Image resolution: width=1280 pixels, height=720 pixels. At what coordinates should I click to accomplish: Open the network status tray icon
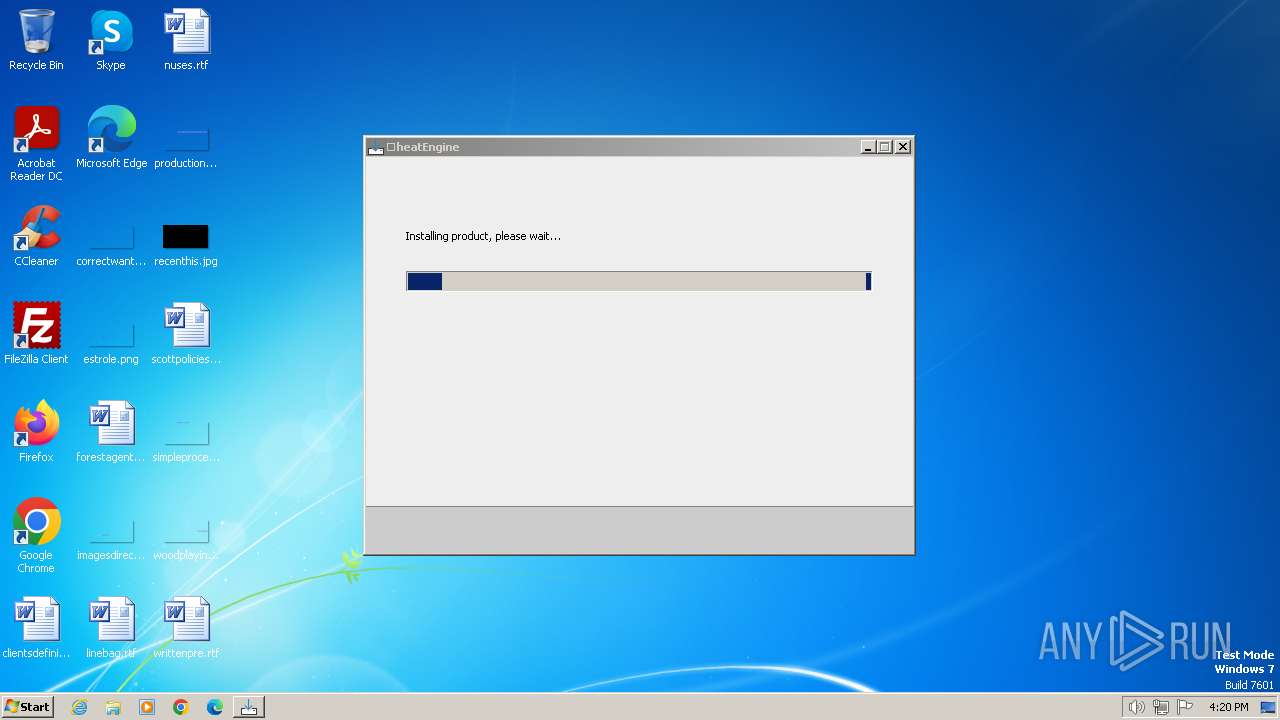click(1161, 707)
